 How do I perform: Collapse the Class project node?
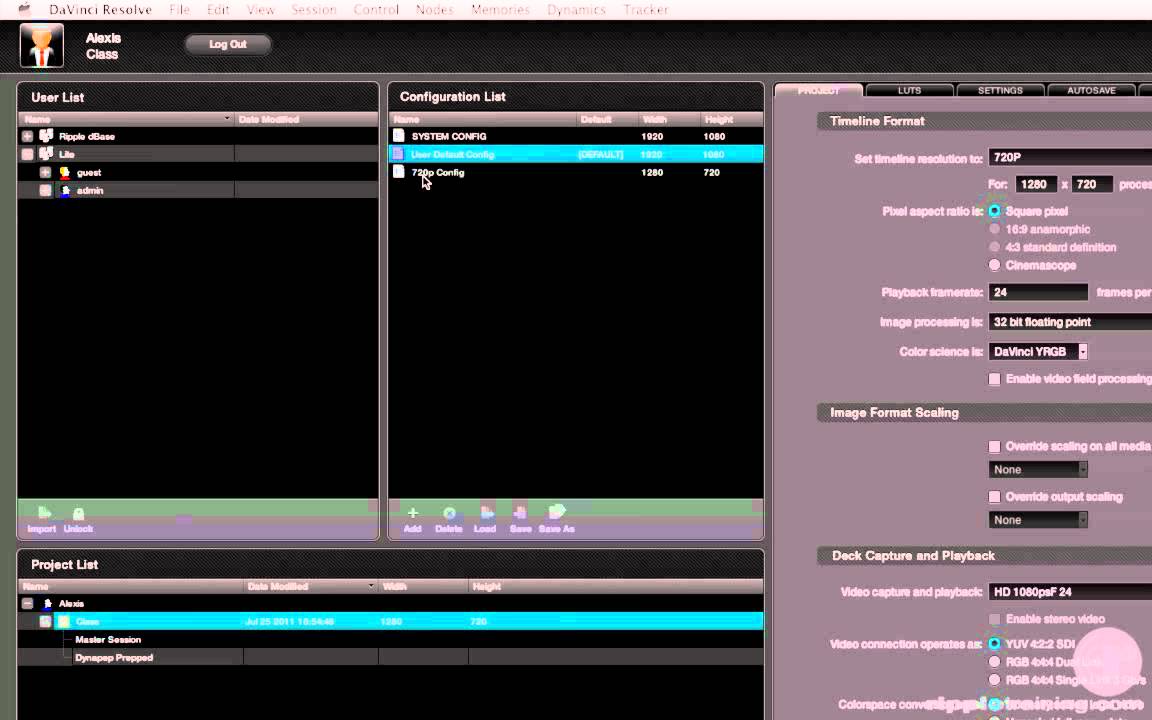[46, 622]
